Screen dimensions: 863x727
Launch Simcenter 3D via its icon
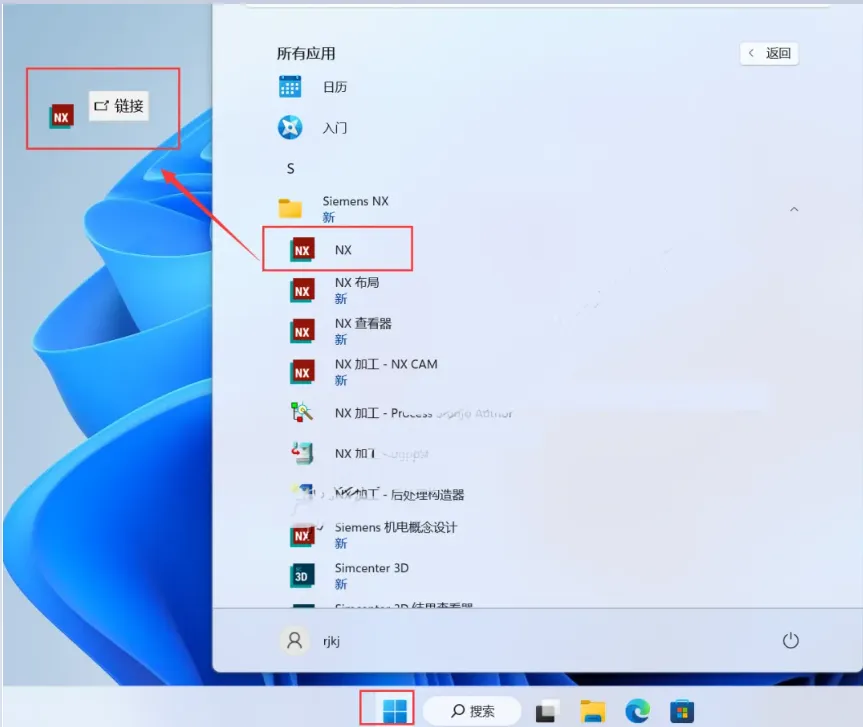302,576
